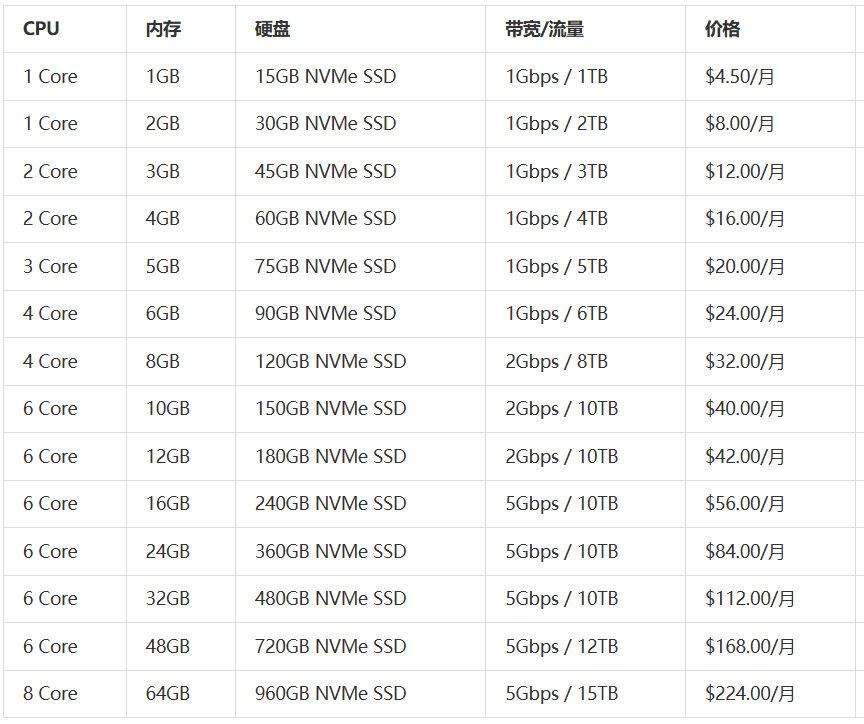The image size is (864, 724).
Task: Select the 240GB NVMe SSD cell
Action: pyautogui.click(x=330, y=504)
